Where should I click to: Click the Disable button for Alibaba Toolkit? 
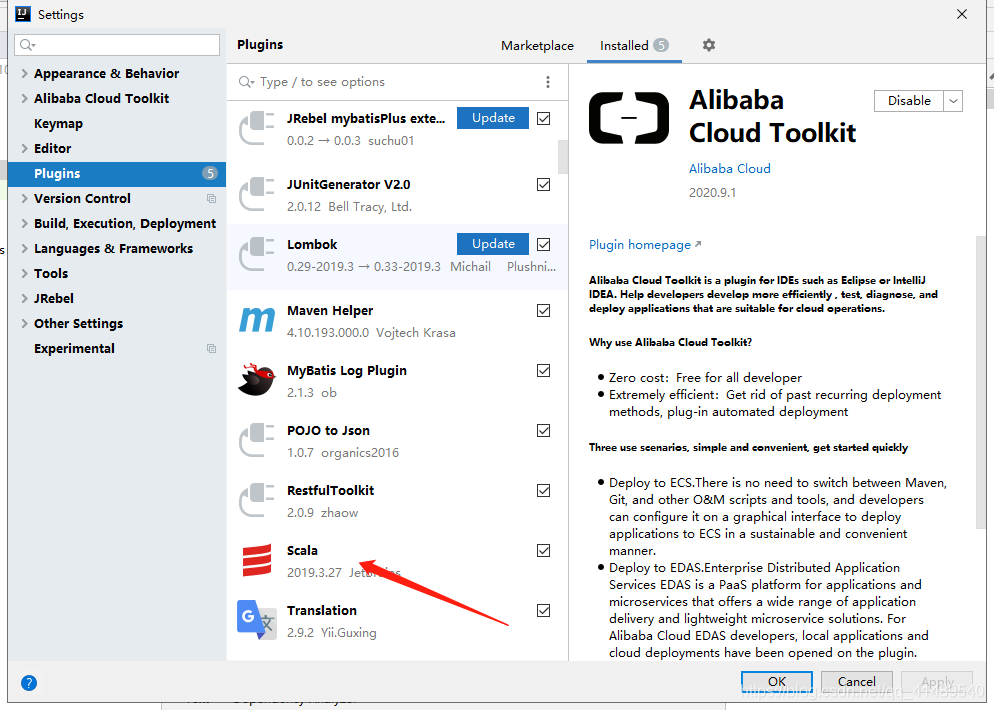point(909,101)
